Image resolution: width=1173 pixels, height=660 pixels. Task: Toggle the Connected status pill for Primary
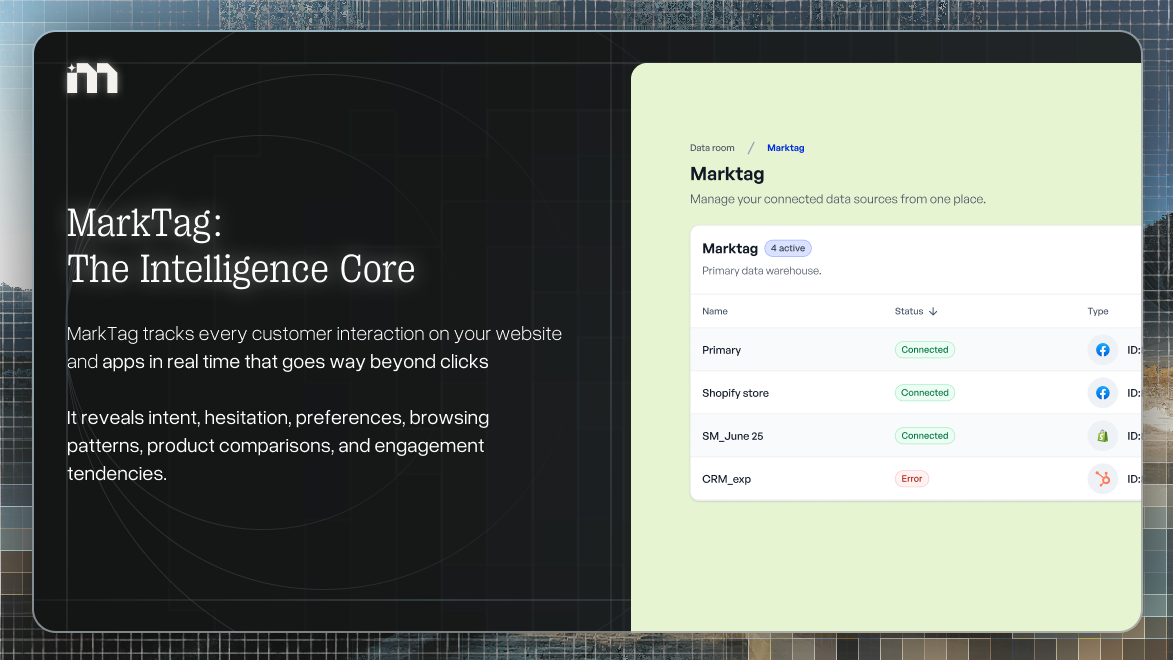[x=924, y=349]
